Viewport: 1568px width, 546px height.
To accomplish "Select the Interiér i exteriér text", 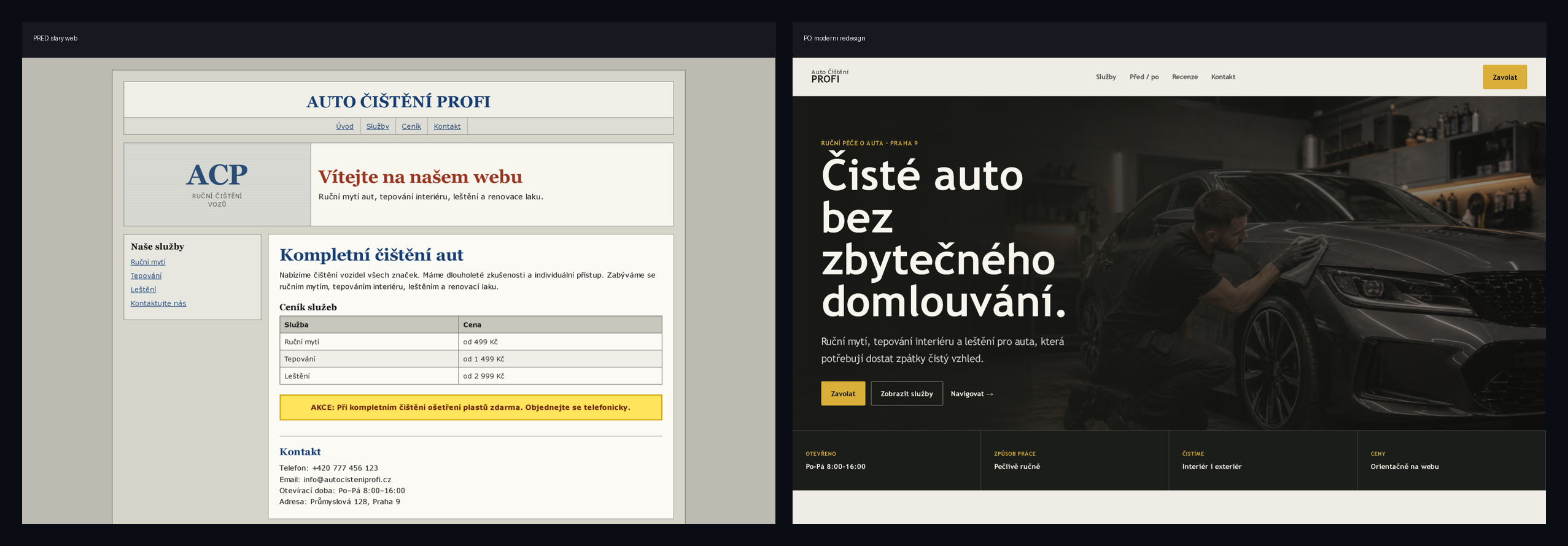I will [x=1212, y=467].
